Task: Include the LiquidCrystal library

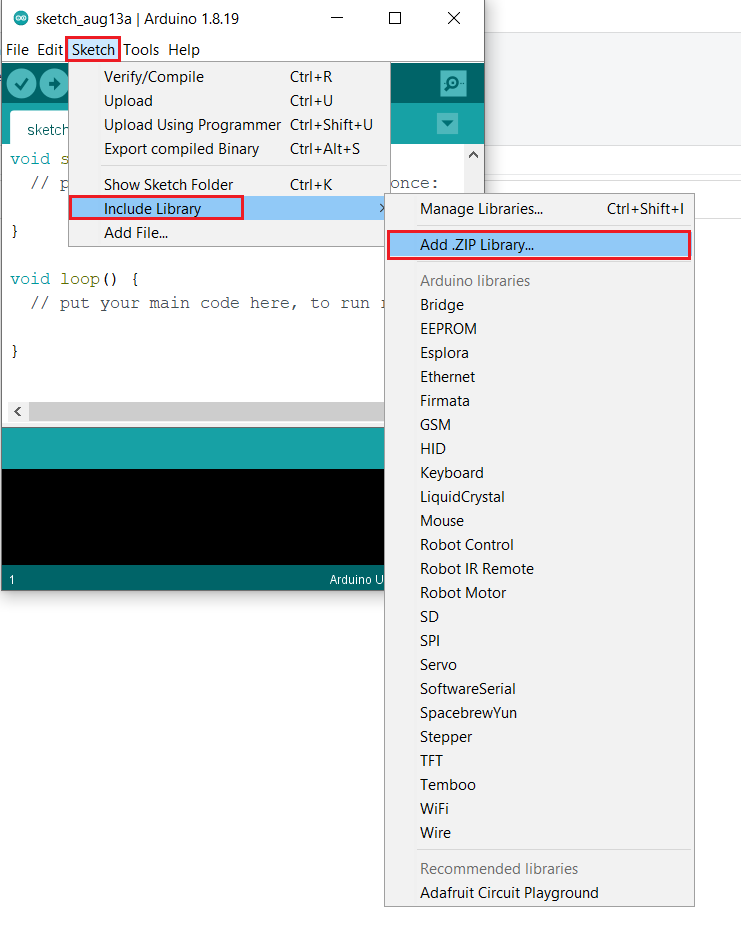Action: (539, 497)
